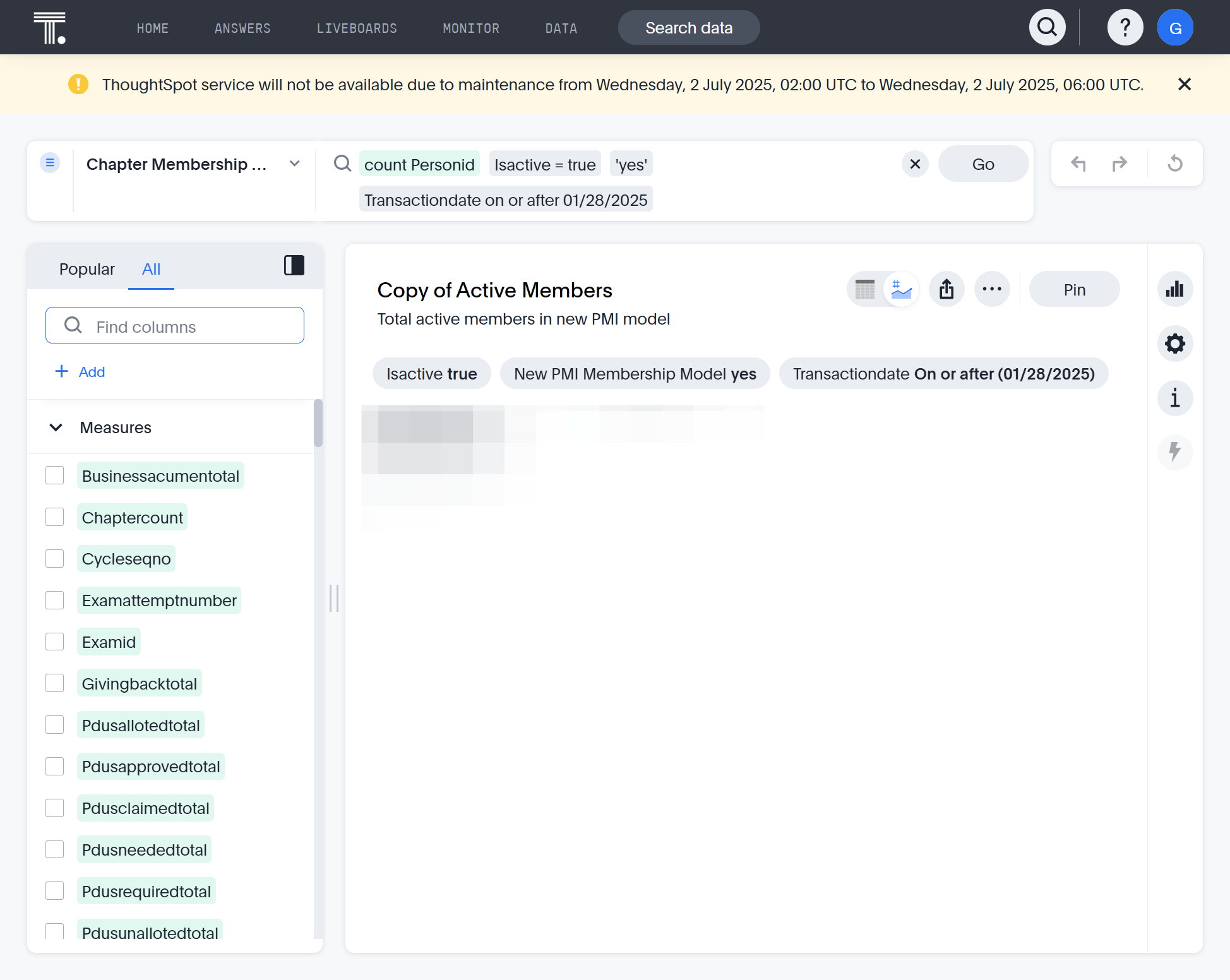This screenshot has width=1230, height=980.
Task: Check the Chaptercount column
Action: coord(55,517)
